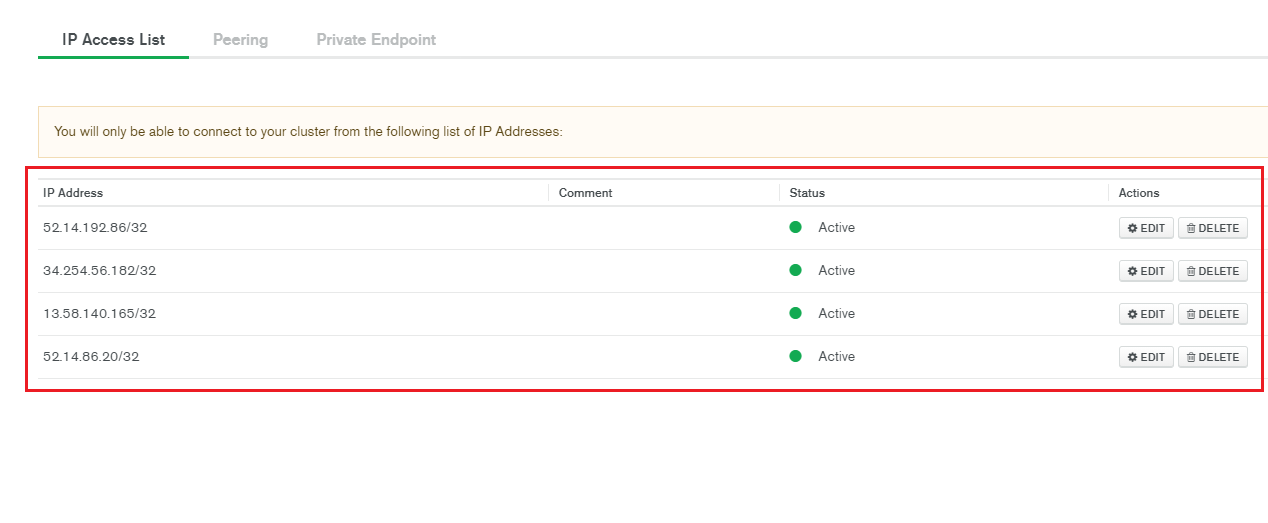
Task: Delete the 52.14.192.86/32 entry
Action: tap(1212, 228)
